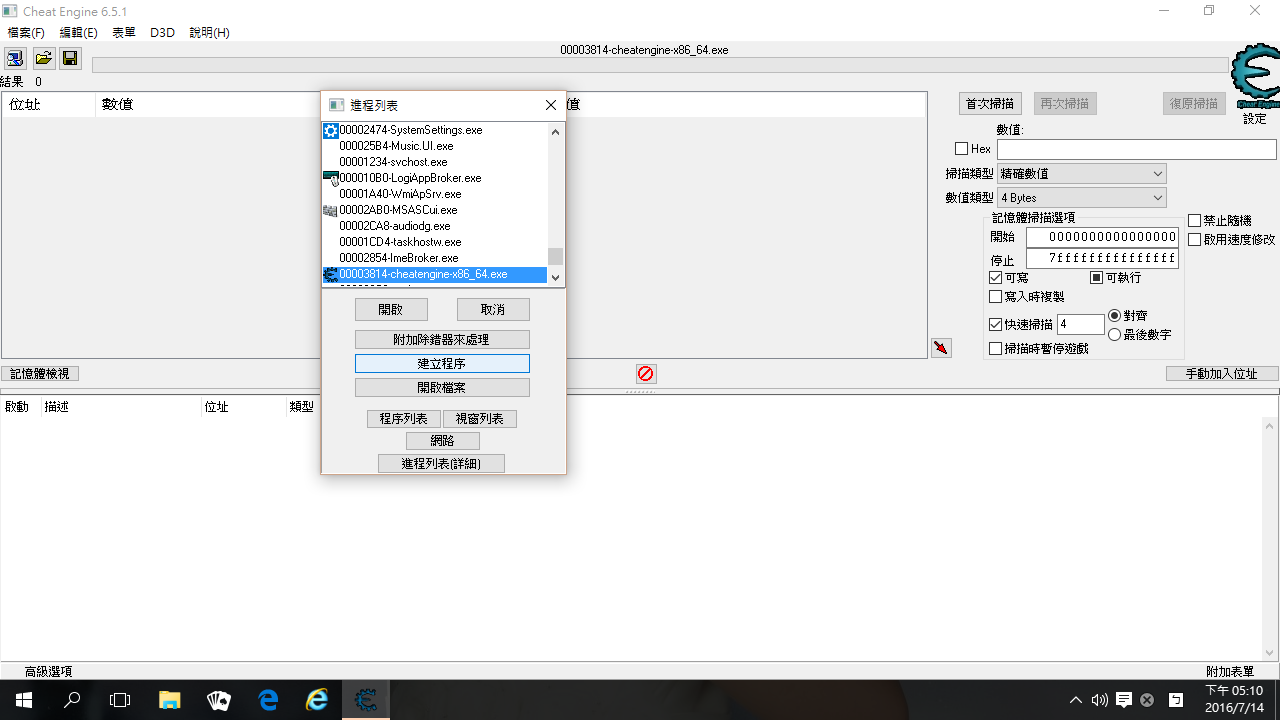1280x720 pixels.
Task: Click the 建立程序 button
Action: click(x=442, y=363)
